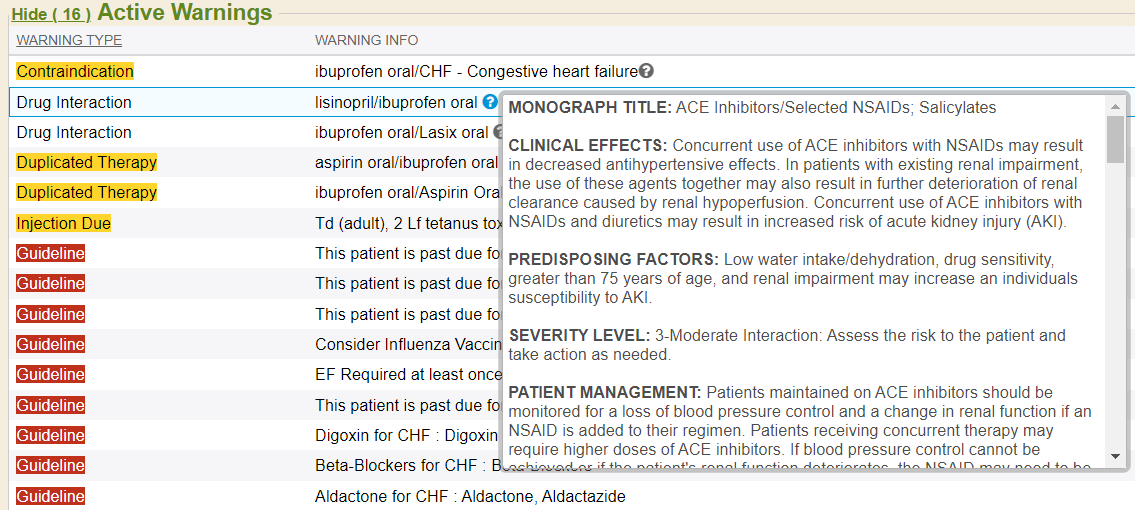1135x510 pixels.
Task: Click monograph scrollbar down arrow
Action: tap(1115, 456)
